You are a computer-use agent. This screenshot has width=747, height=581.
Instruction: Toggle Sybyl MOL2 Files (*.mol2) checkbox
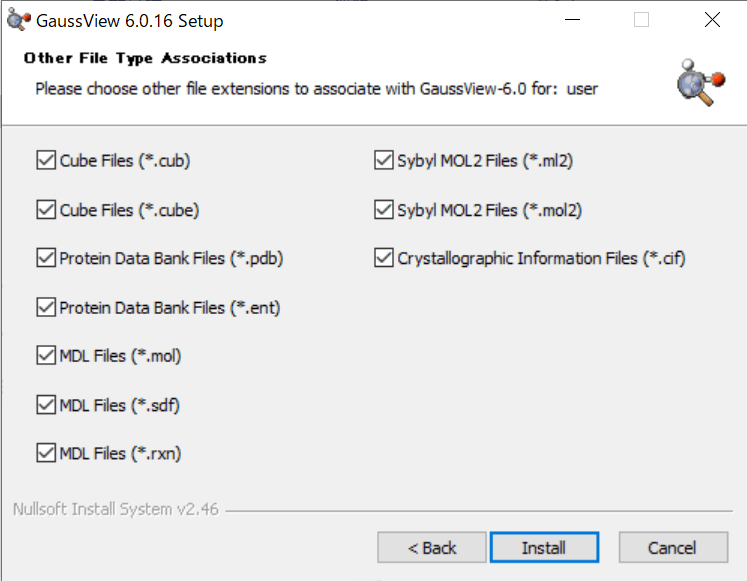click(x=384, y=210)
